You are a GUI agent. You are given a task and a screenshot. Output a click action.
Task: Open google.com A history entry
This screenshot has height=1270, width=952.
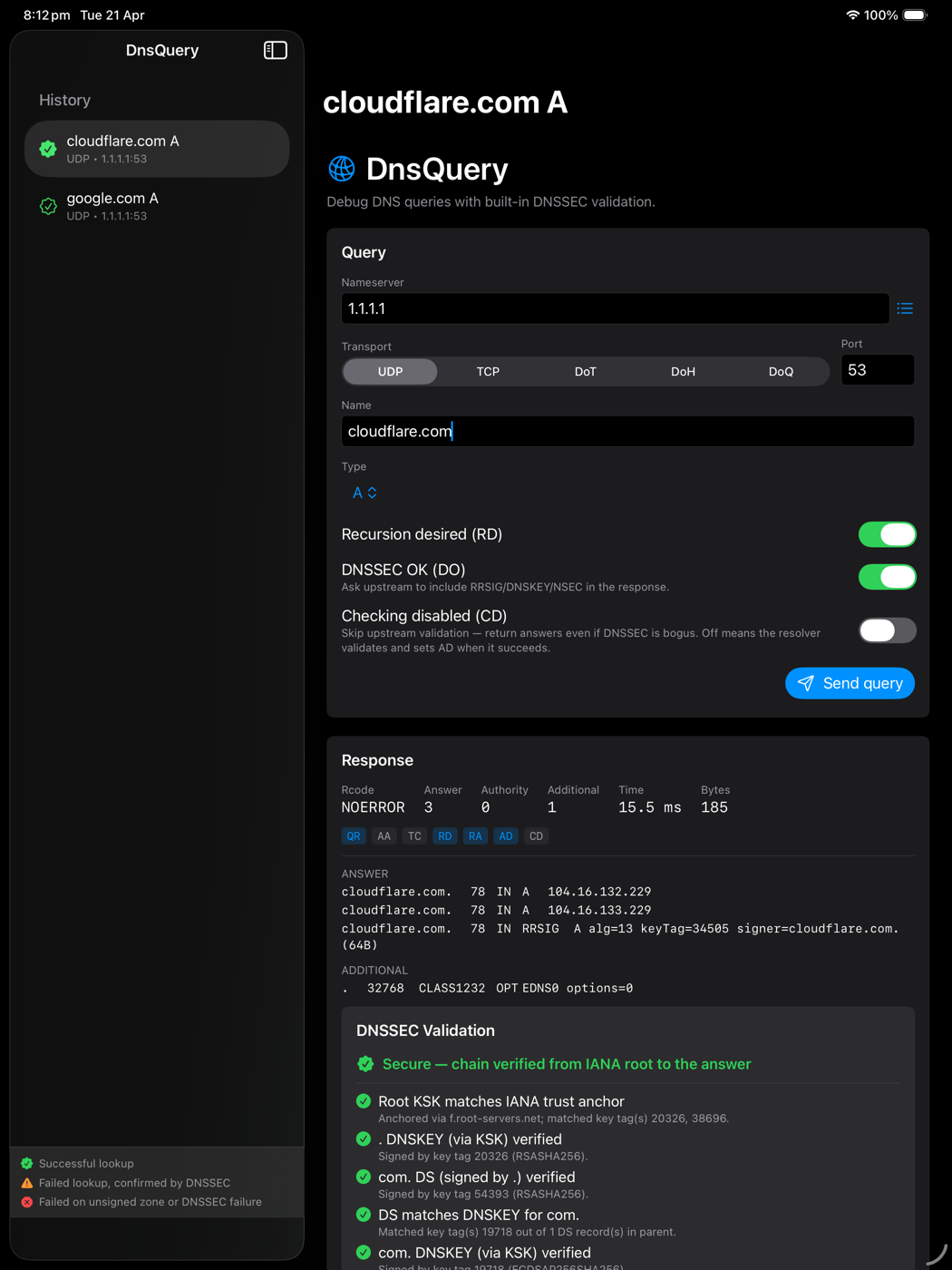pyautogui.click(x=157, y=206)
